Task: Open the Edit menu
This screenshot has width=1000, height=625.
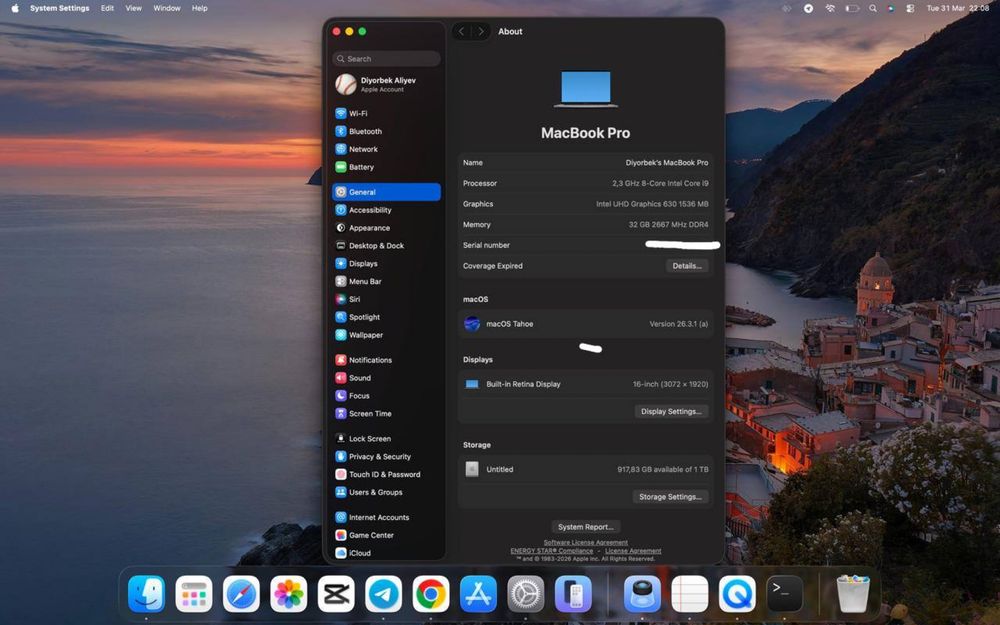Action: [x=107, y=8]
